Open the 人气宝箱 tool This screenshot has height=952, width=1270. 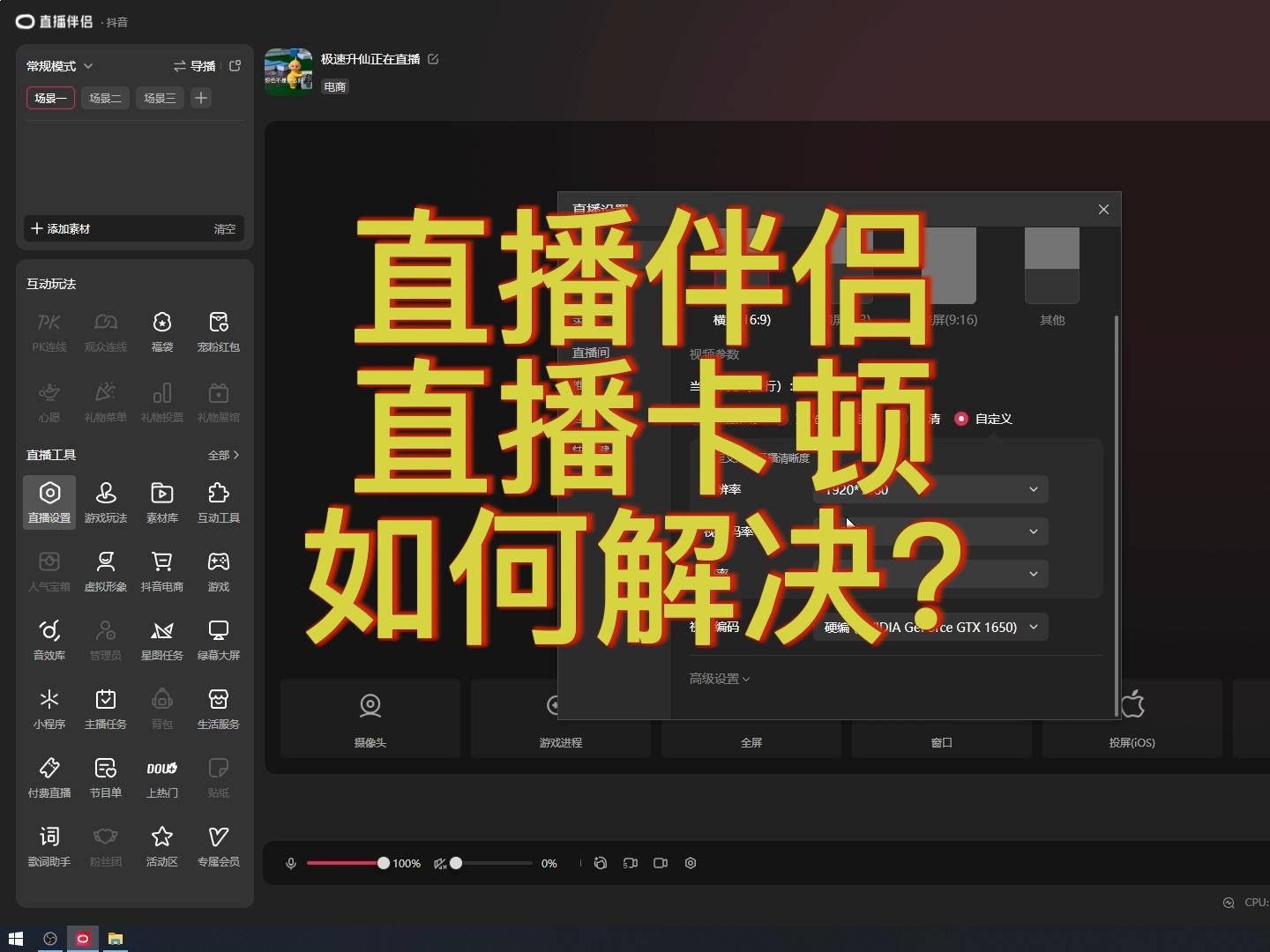coord(49,571)
